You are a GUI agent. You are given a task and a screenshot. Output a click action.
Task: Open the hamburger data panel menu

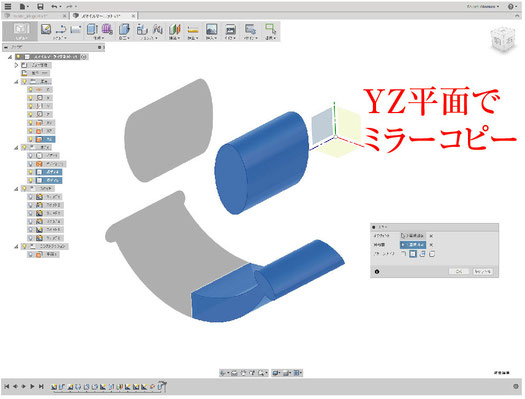(8, 6)
